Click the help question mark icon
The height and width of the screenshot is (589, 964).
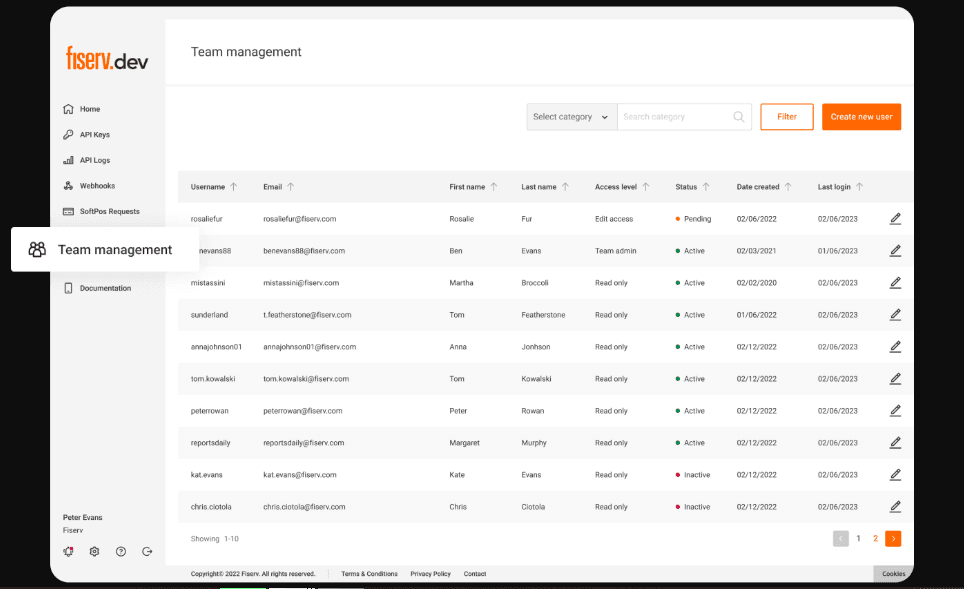121,551
